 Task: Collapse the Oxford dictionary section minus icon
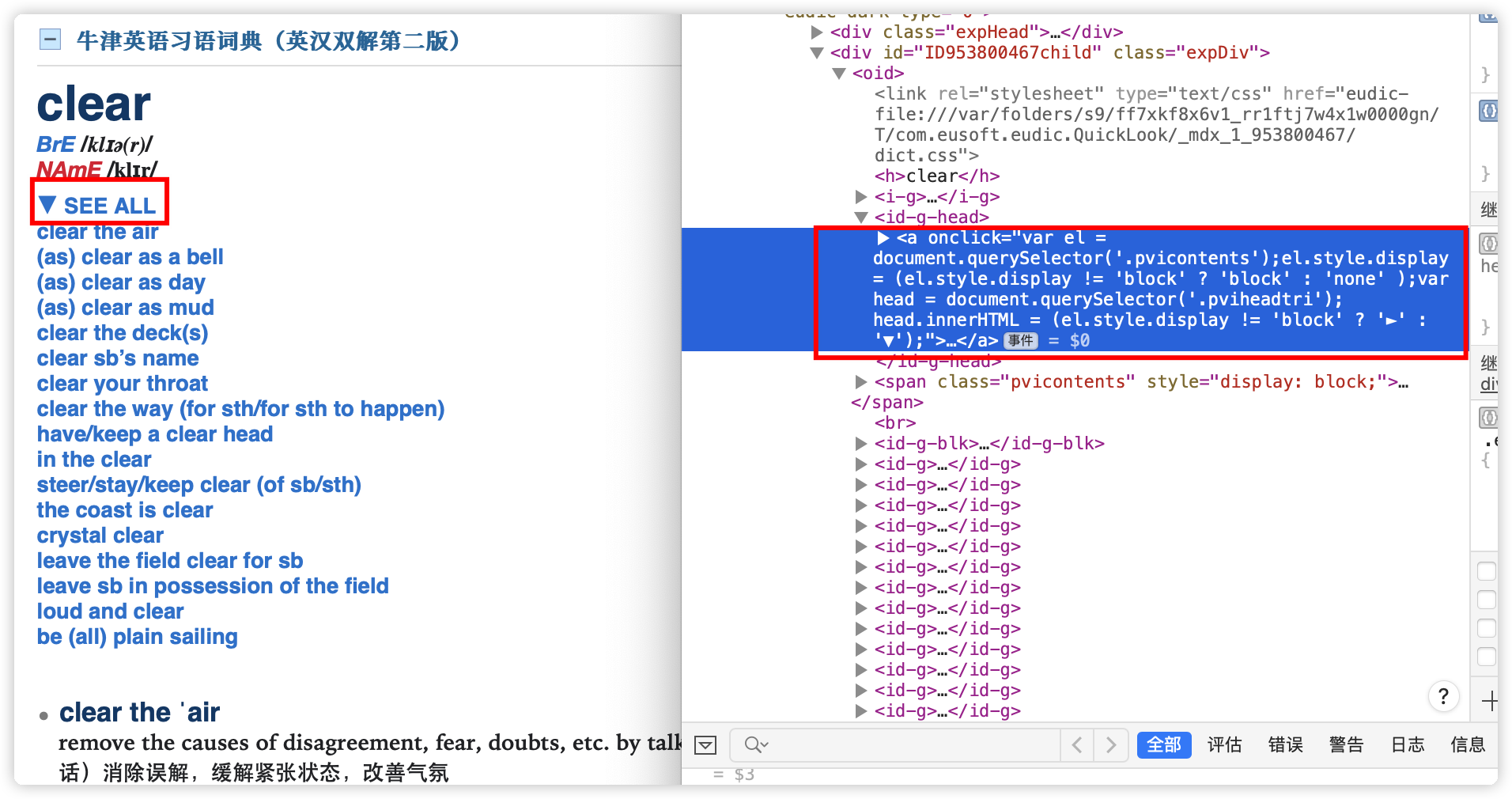[x=50, y=40]
